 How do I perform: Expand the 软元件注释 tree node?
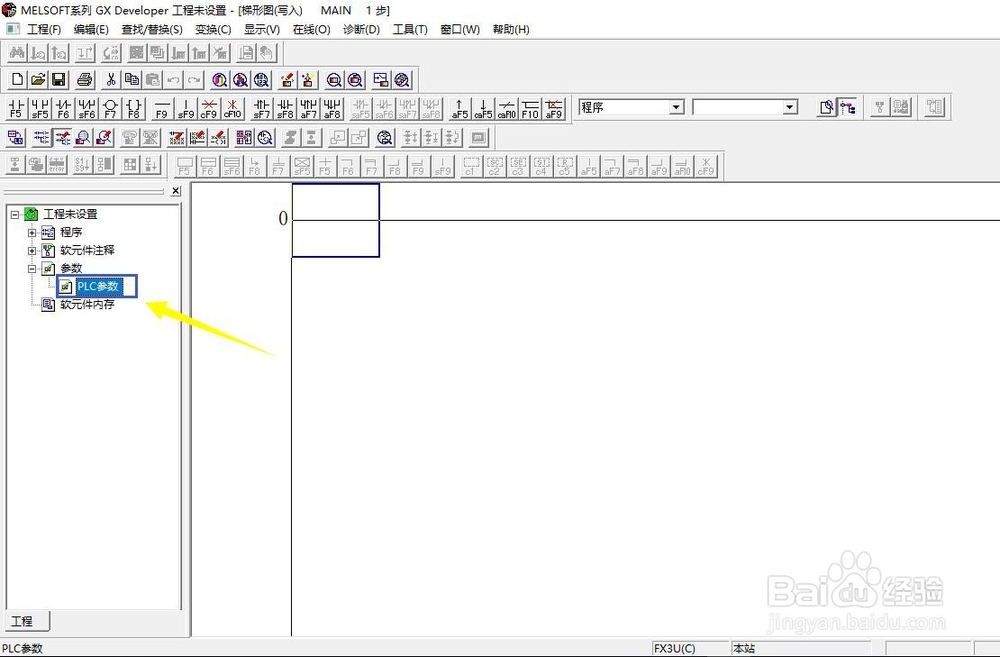[32, 251]
